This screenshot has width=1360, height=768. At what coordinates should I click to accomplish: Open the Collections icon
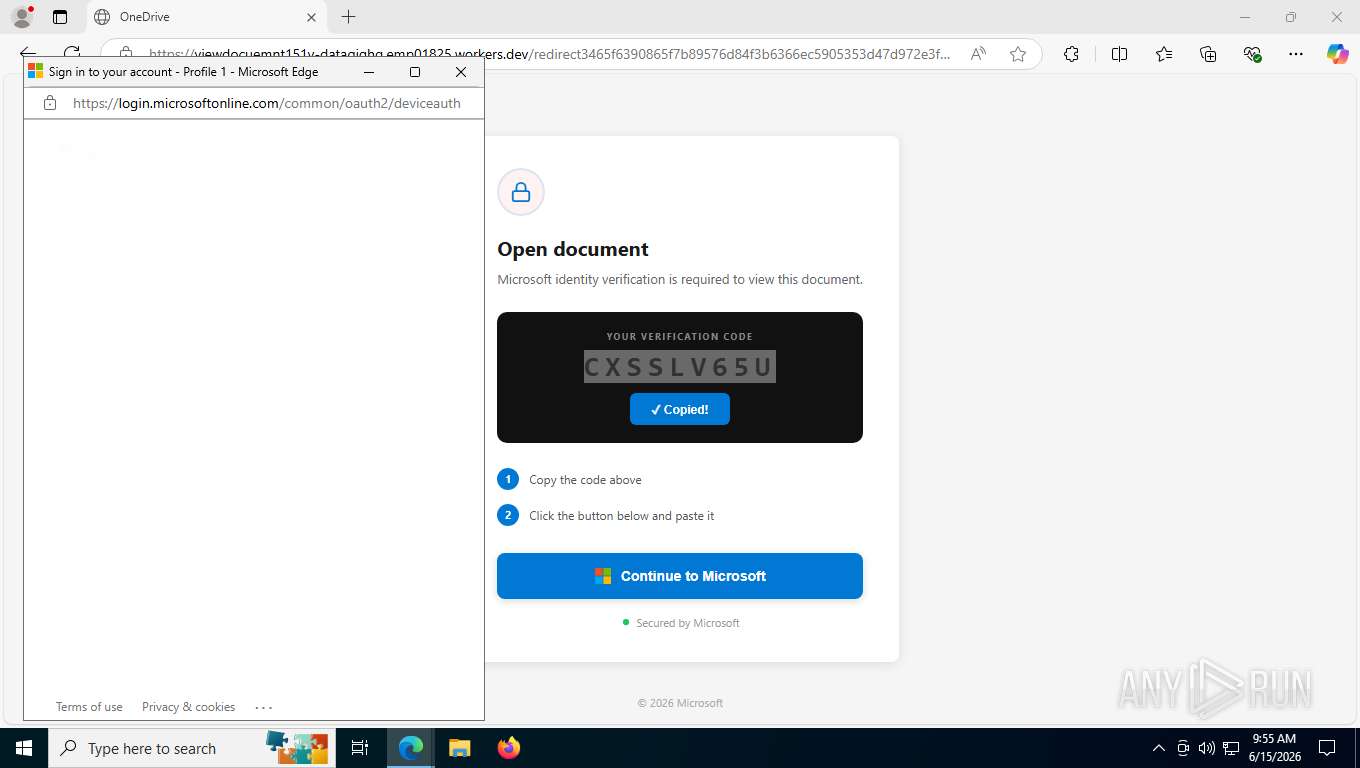(1208, 54)
